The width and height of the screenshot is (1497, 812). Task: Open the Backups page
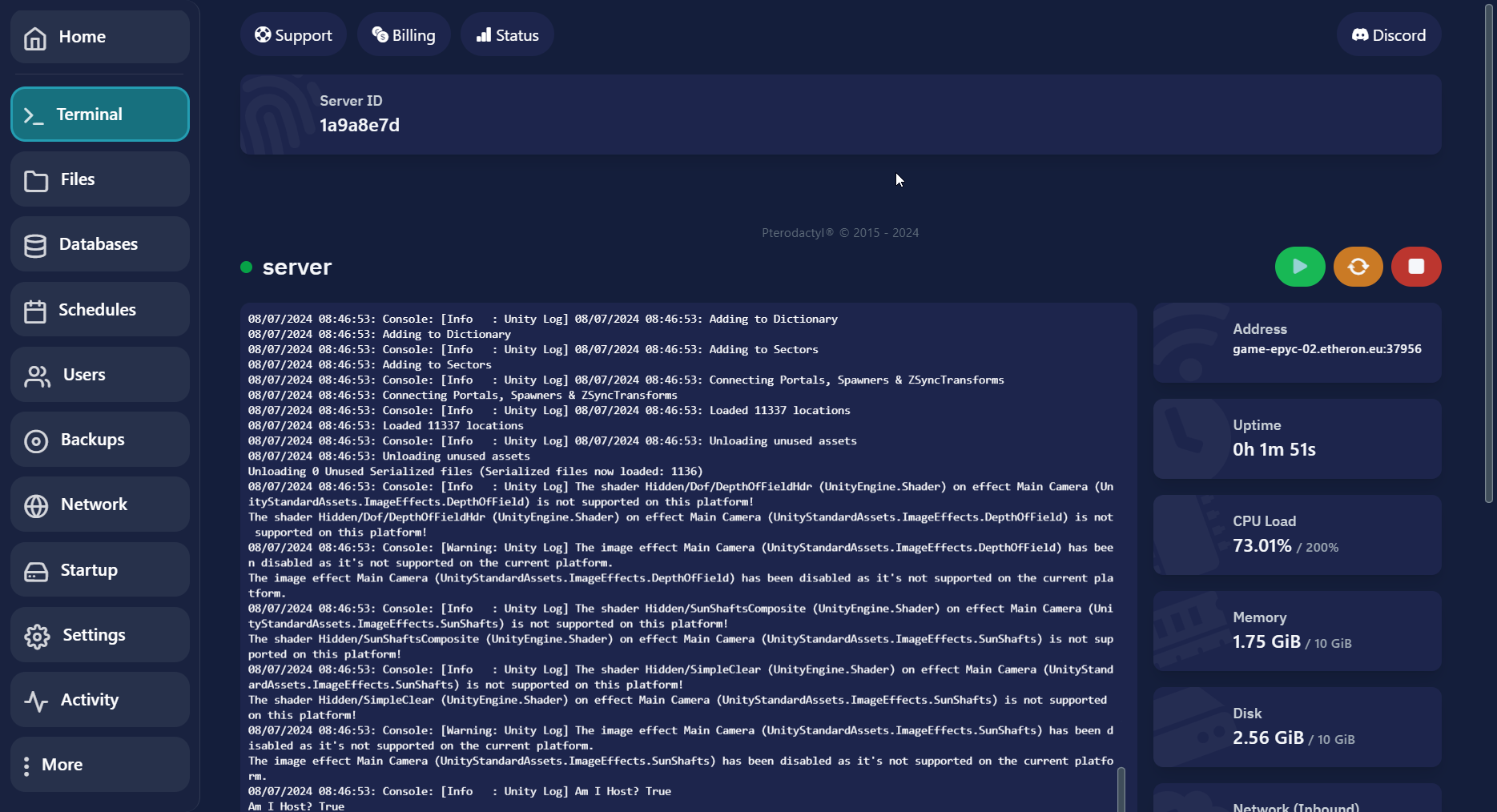coord(100,440)
